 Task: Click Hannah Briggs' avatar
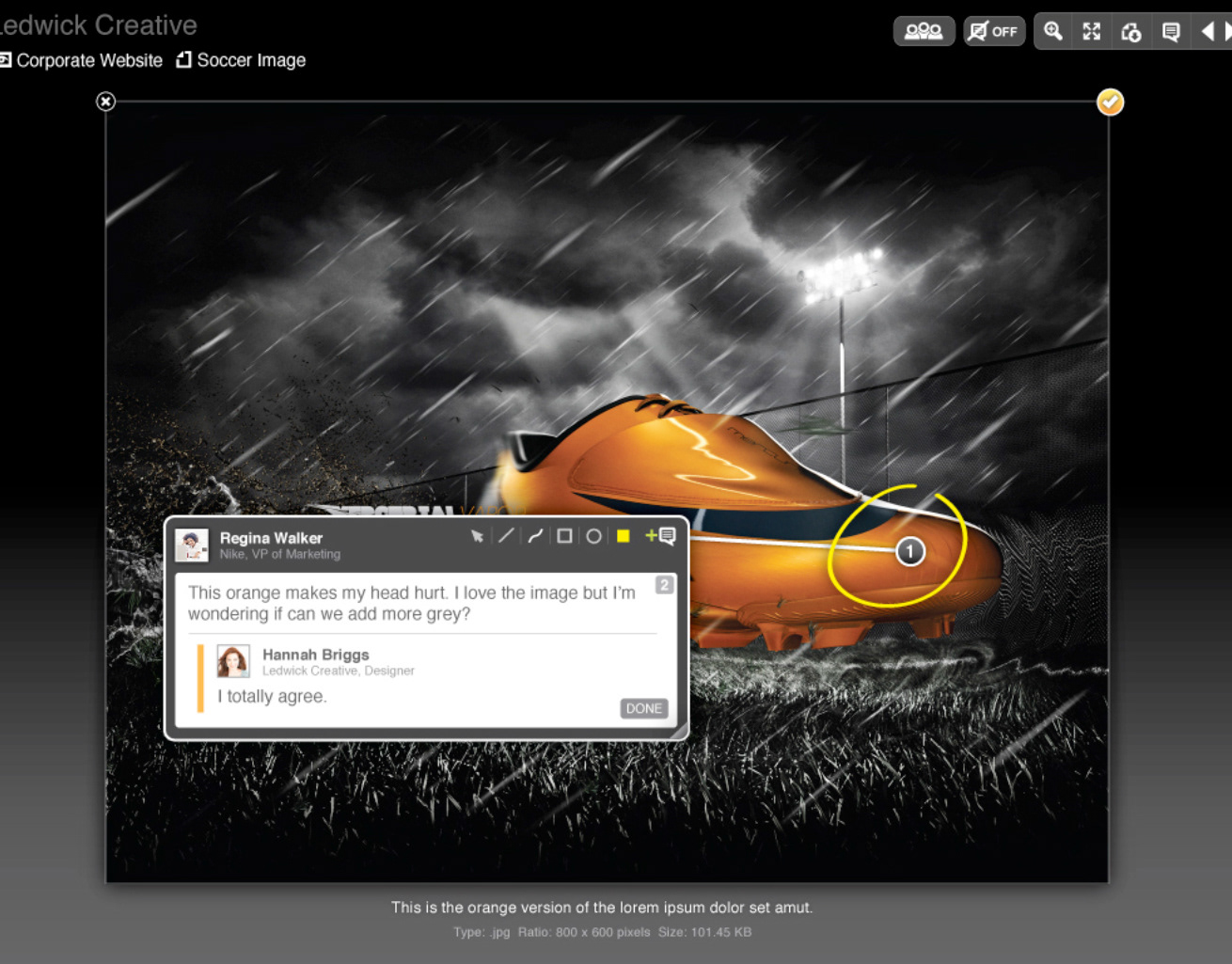(233, 661)
